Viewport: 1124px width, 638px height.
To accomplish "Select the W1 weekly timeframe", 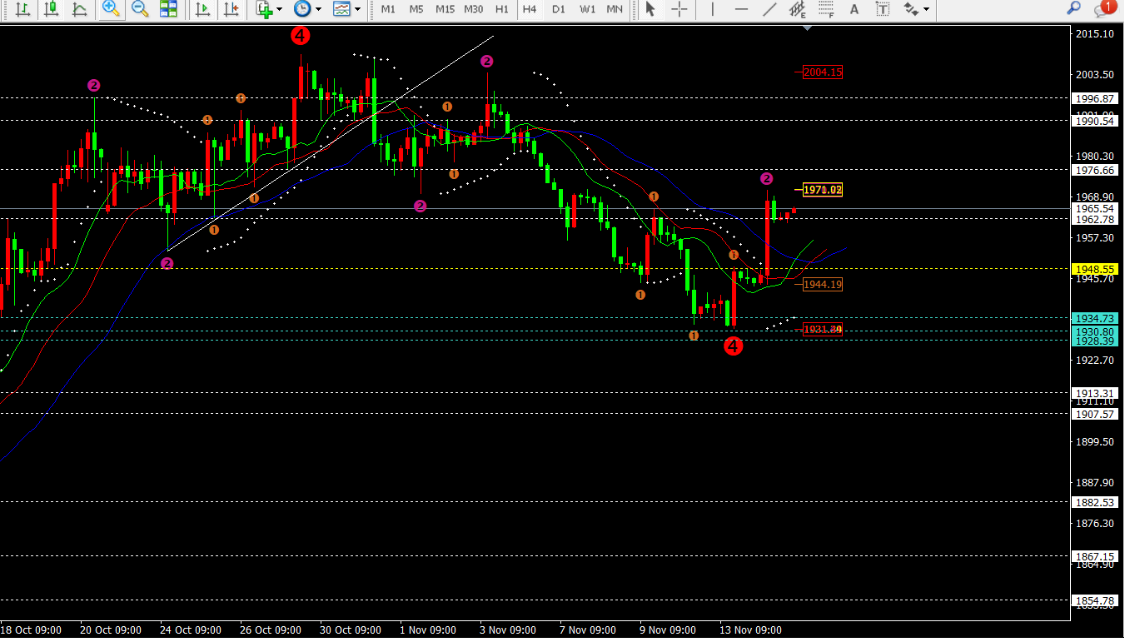I will (587, 9).
